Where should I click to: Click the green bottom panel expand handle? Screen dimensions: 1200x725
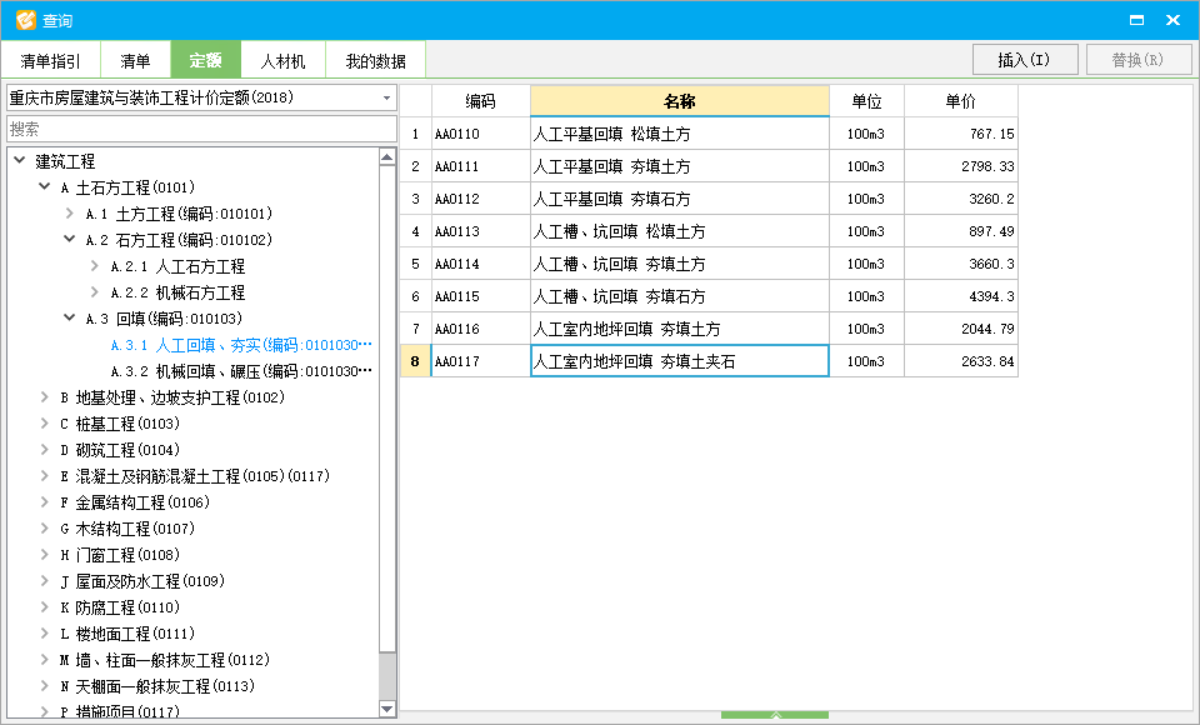click(775, 714)
